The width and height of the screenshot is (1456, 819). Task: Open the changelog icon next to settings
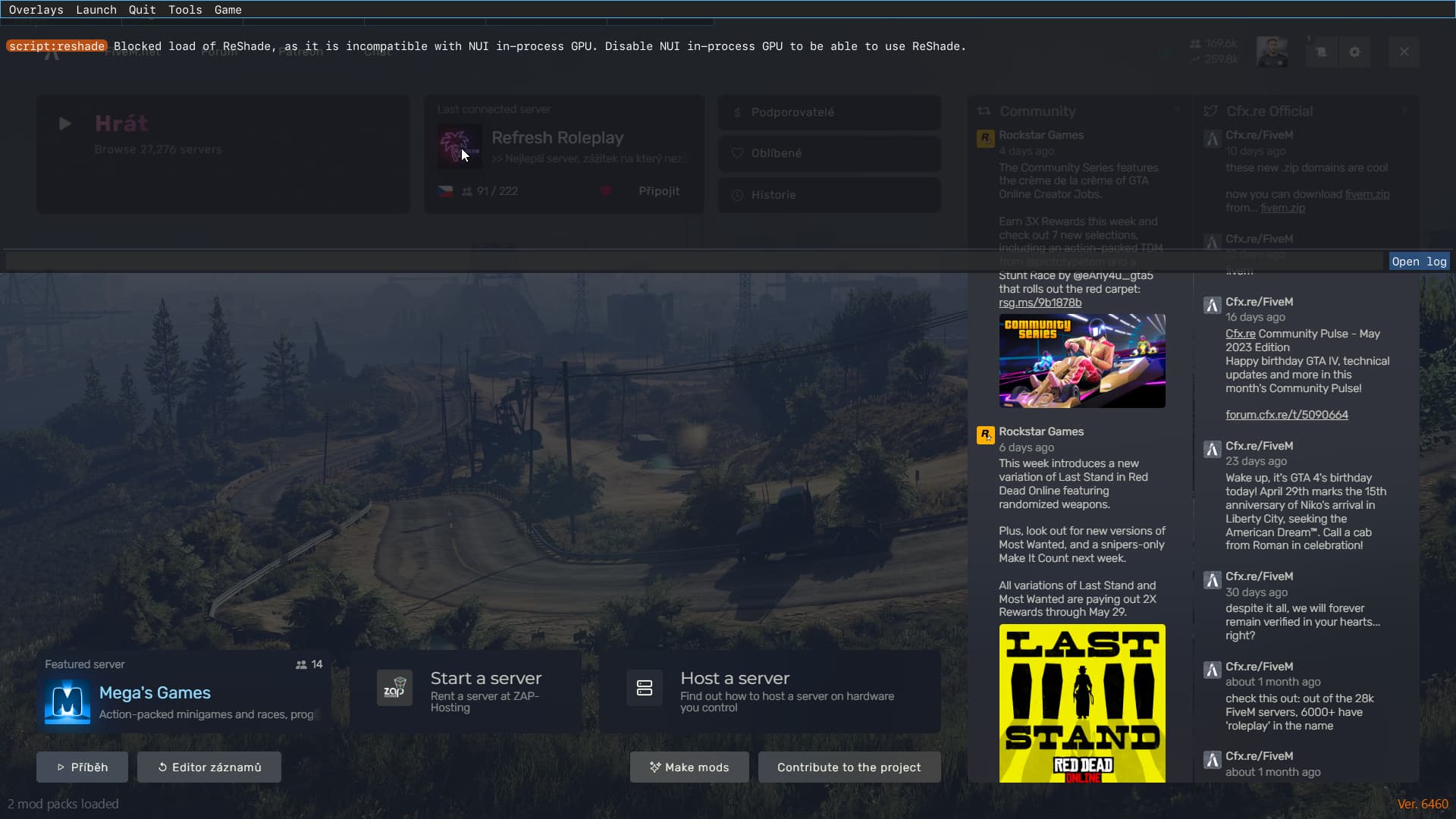pos(1321,52)
